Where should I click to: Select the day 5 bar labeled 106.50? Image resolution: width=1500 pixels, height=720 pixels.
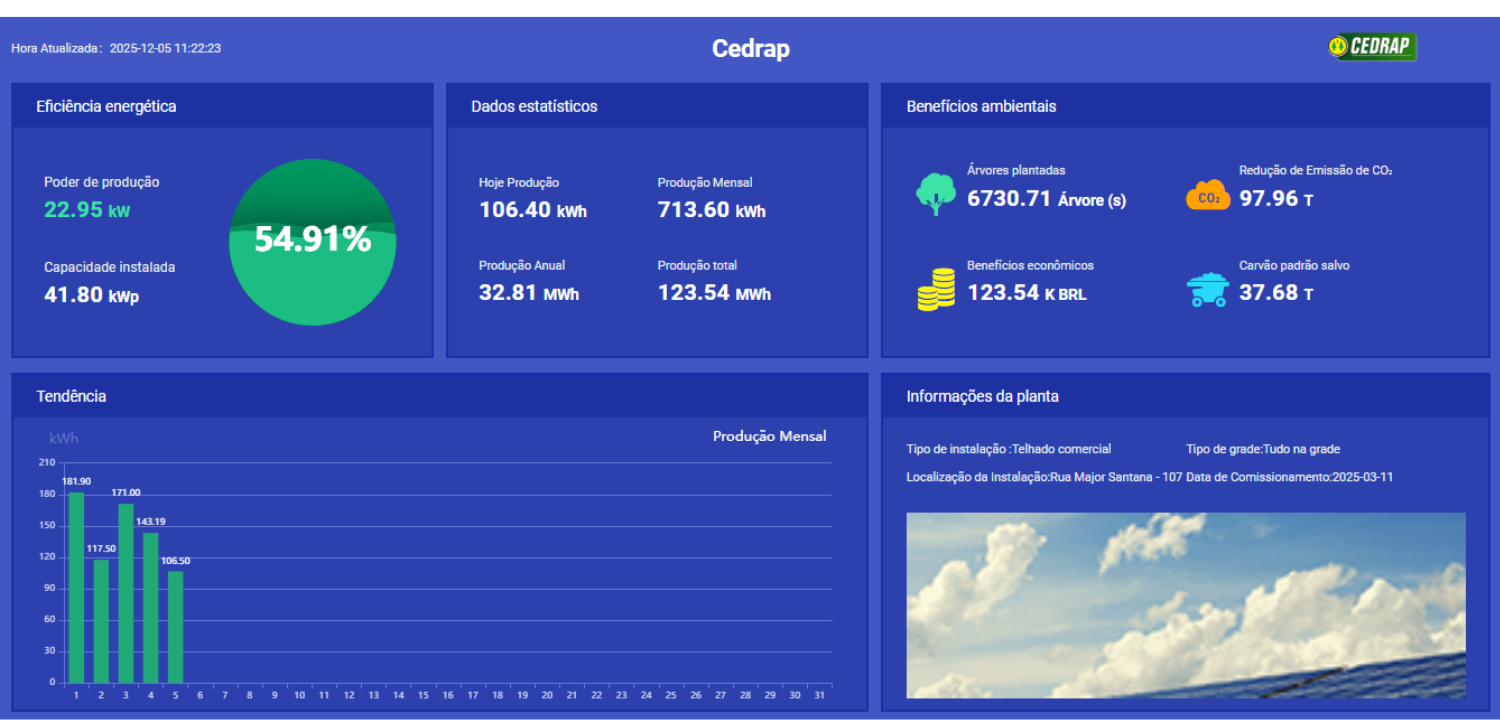(175, 626)
